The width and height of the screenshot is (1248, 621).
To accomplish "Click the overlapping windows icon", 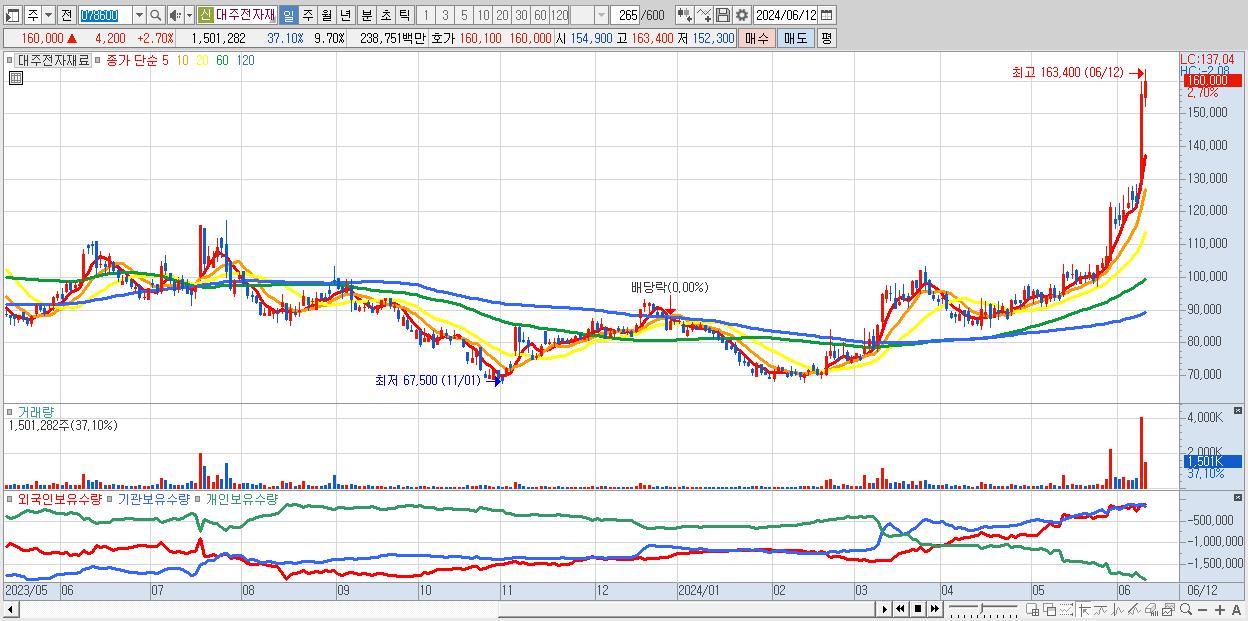I will (x=1050, y=610).
